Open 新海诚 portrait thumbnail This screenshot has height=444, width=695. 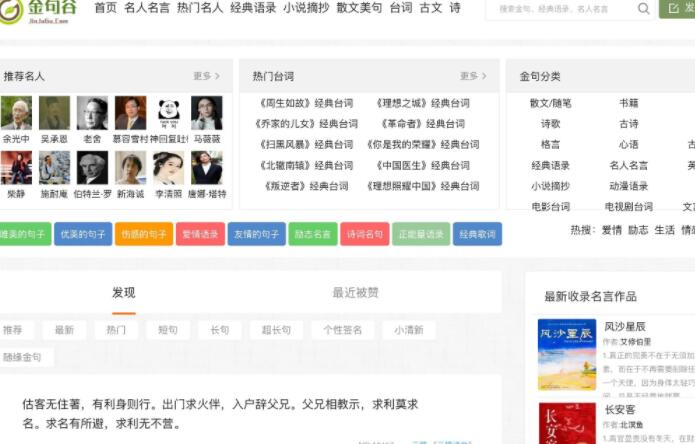coord(130,167)
